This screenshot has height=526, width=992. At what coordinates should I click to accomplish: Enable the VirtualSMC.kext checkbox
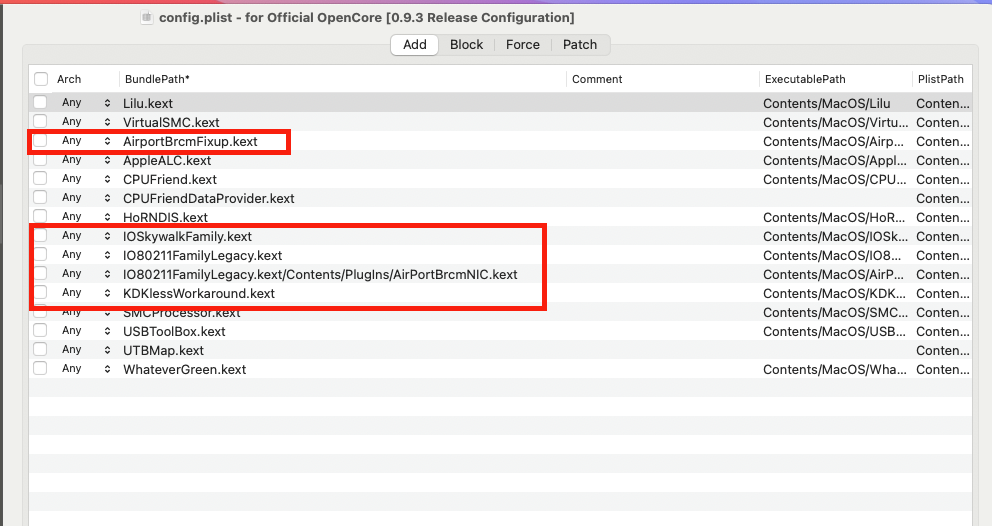pos(40,122)
